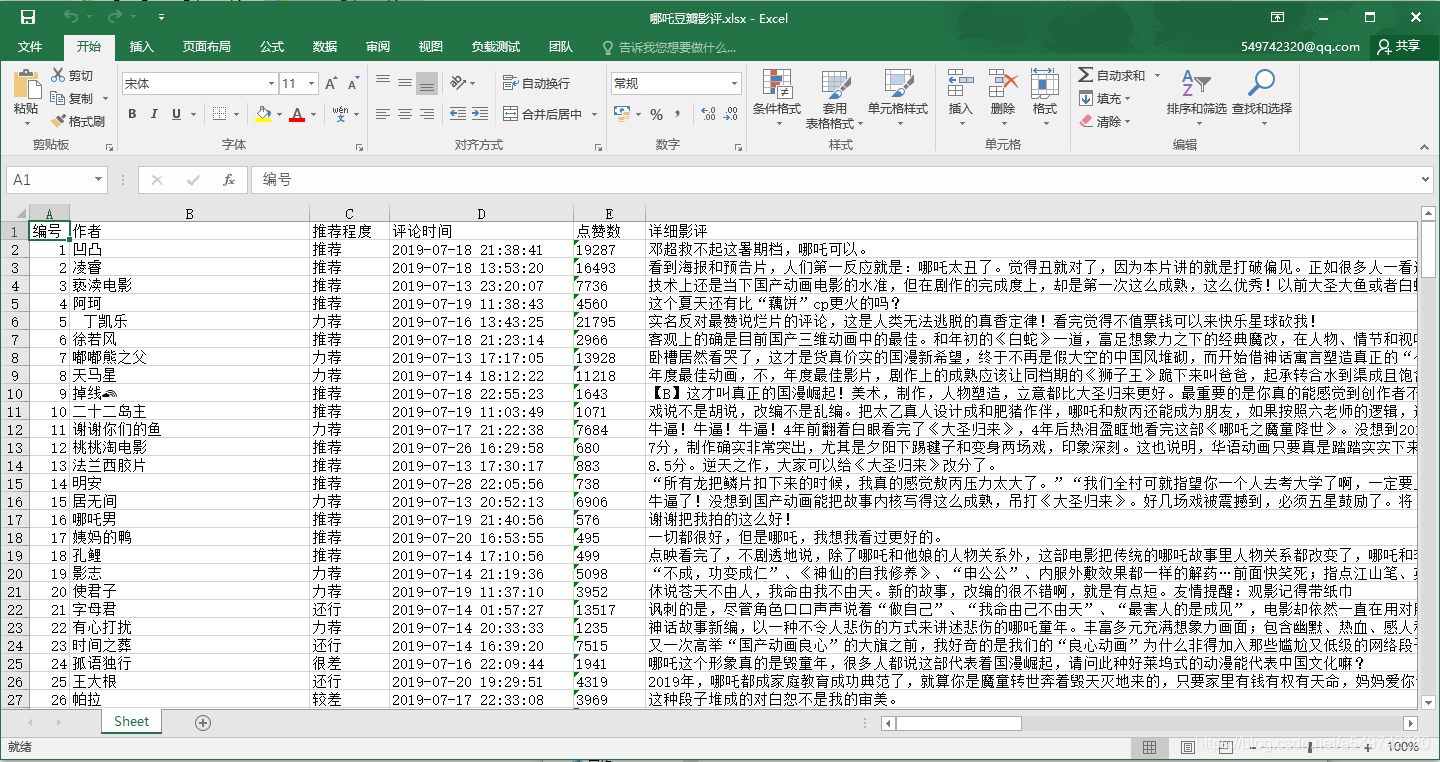Image resolution: width=1440 pixels, height=762 pixels.
Task: Apply percent style format
Action: coord(656,114)
